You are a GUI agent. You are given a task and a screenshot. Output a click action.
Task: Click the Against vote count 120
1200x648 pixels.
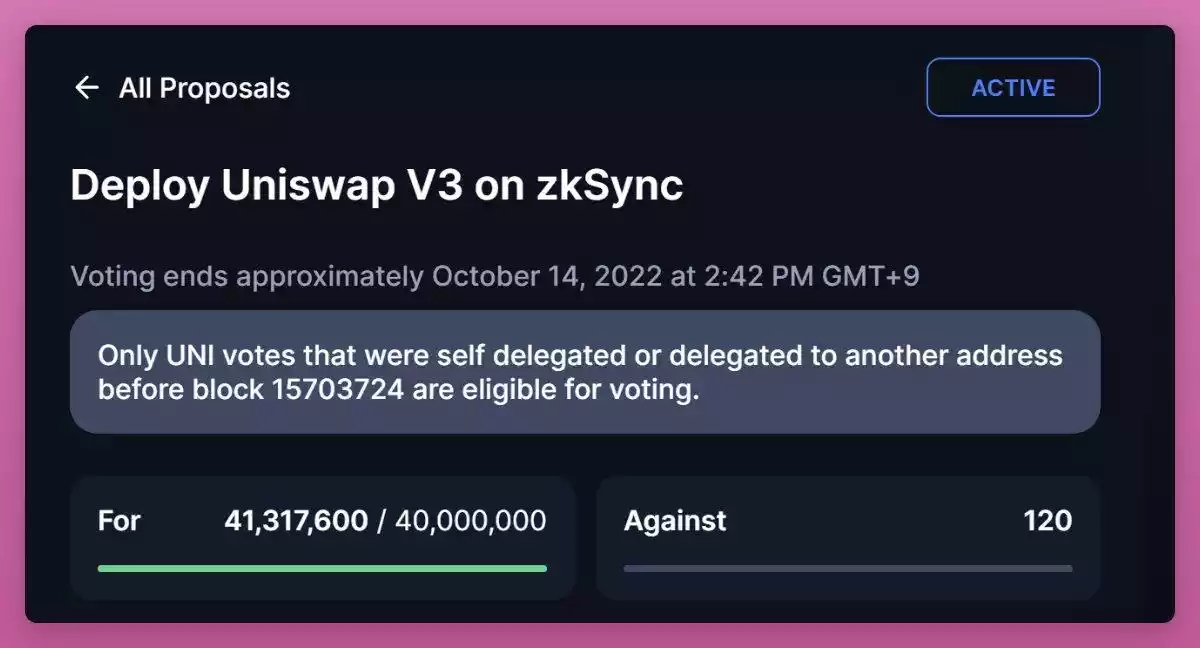(x=1047, y=521)
